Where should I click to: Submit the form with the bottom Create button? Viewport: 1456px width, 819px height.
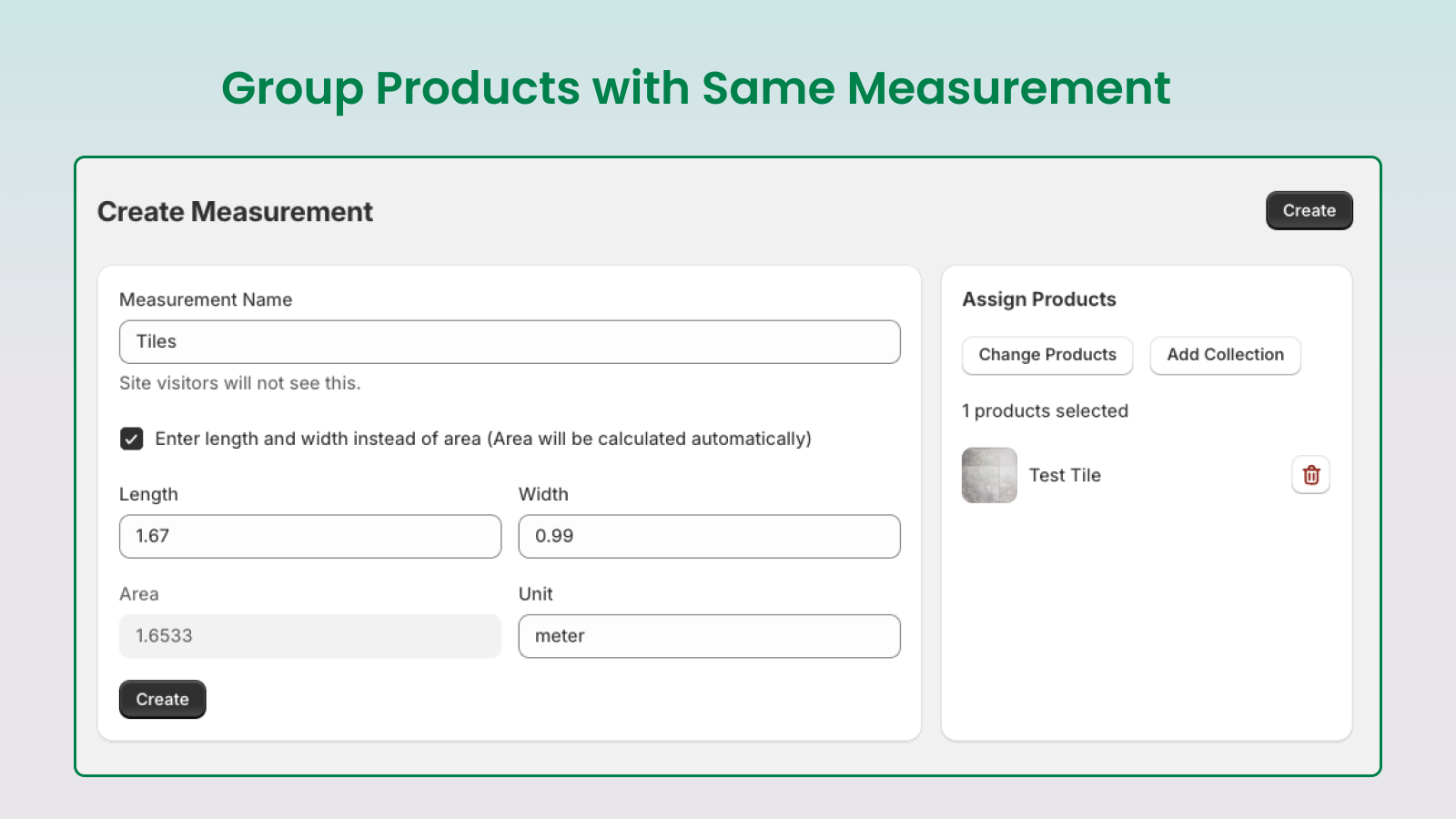162,699
